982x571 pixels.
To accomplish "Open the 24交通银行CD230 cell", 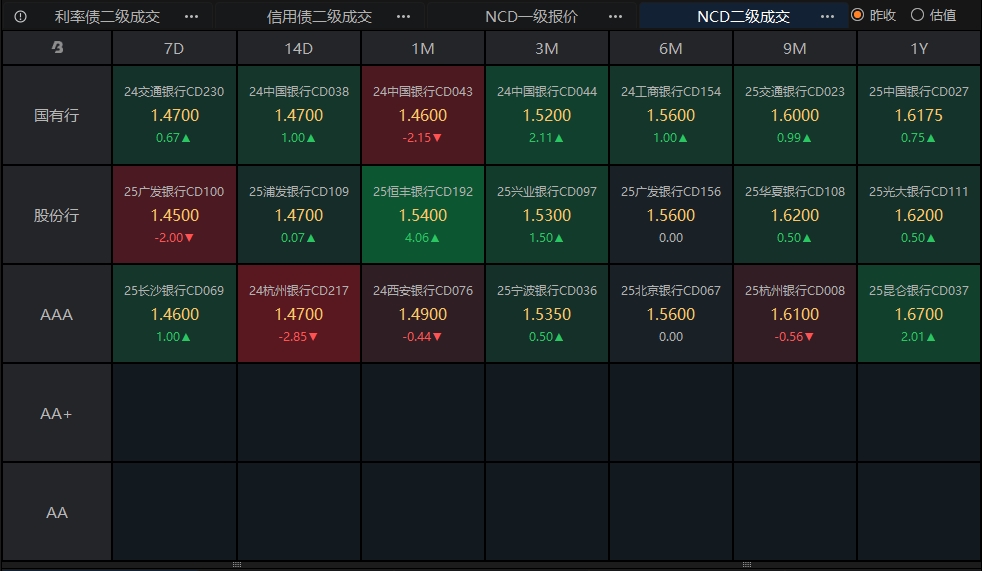I will [174, 115].
